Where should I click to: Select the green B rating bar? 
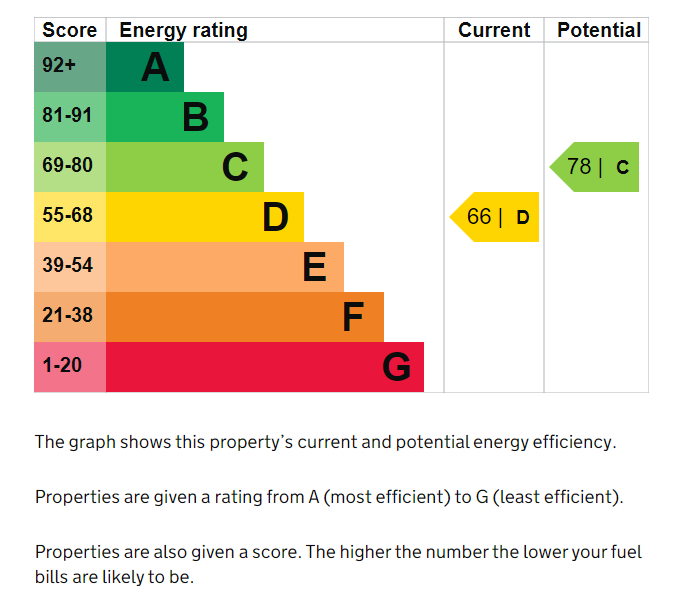[165, 117]
